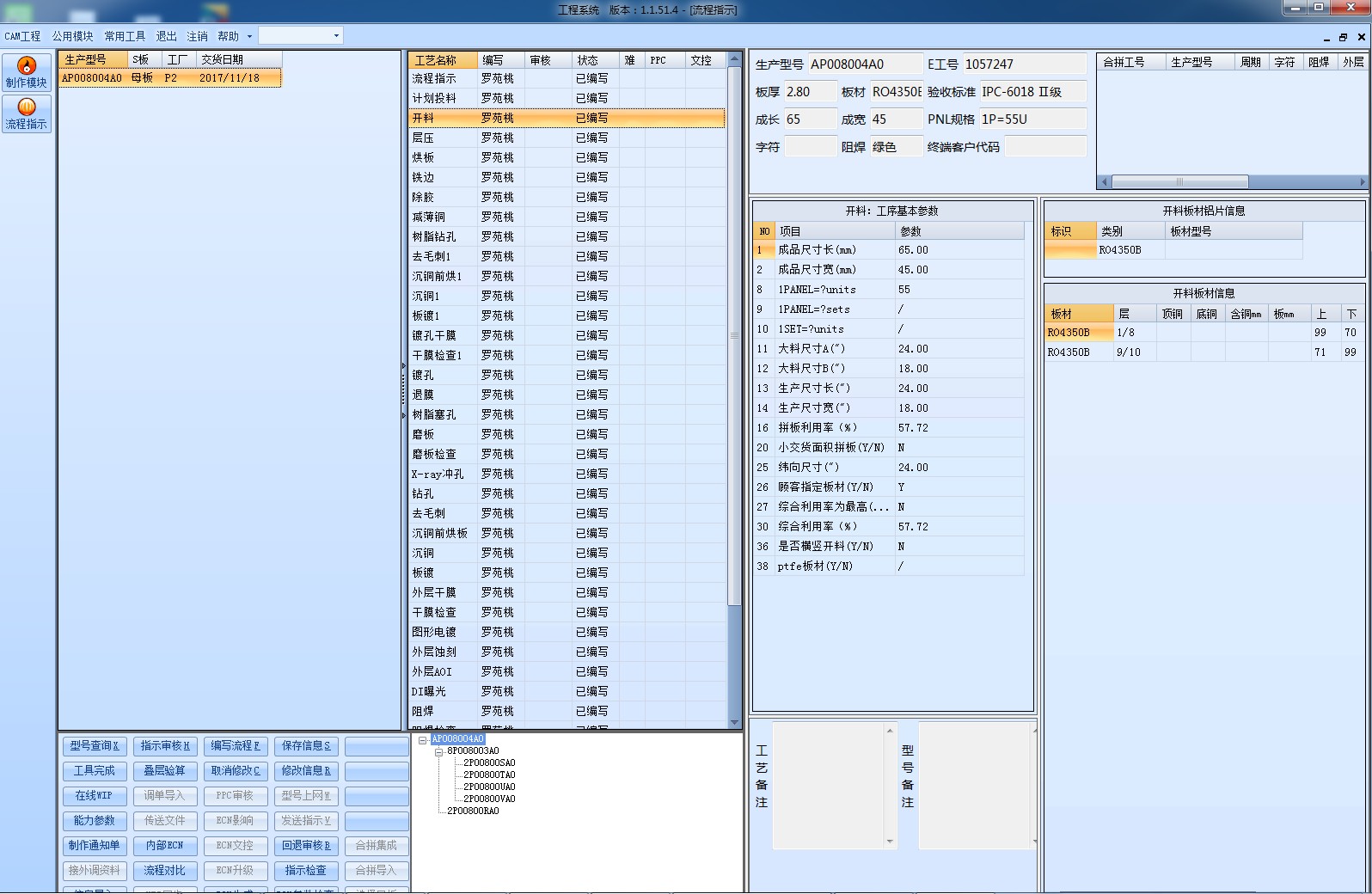Select the 流程指示 process row
The height and width of the screenshot is (894, 1372).
(x=567, y=78)
